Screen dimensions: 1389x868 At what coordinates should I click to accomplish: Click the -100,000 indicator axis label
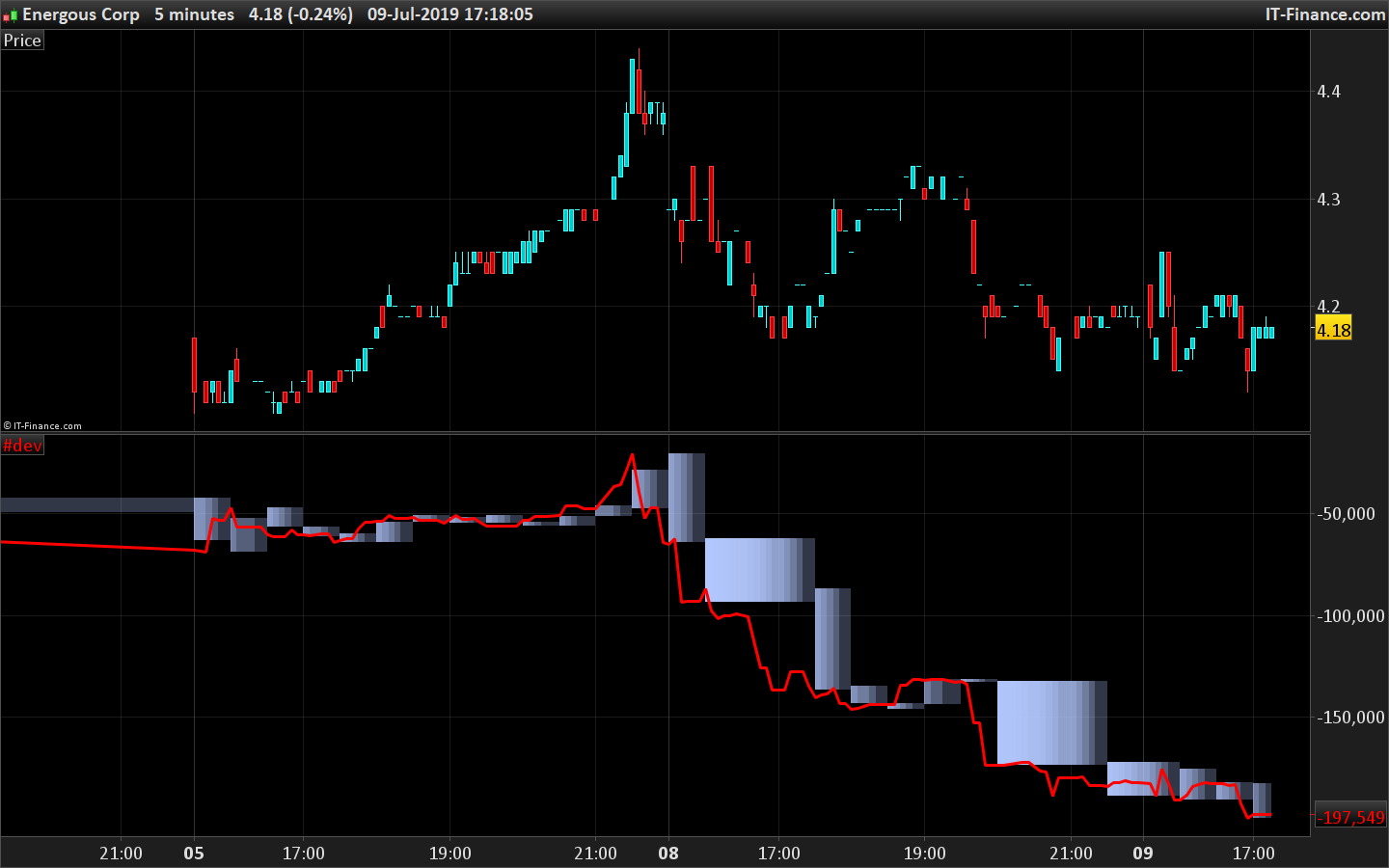click(1350, 616)
